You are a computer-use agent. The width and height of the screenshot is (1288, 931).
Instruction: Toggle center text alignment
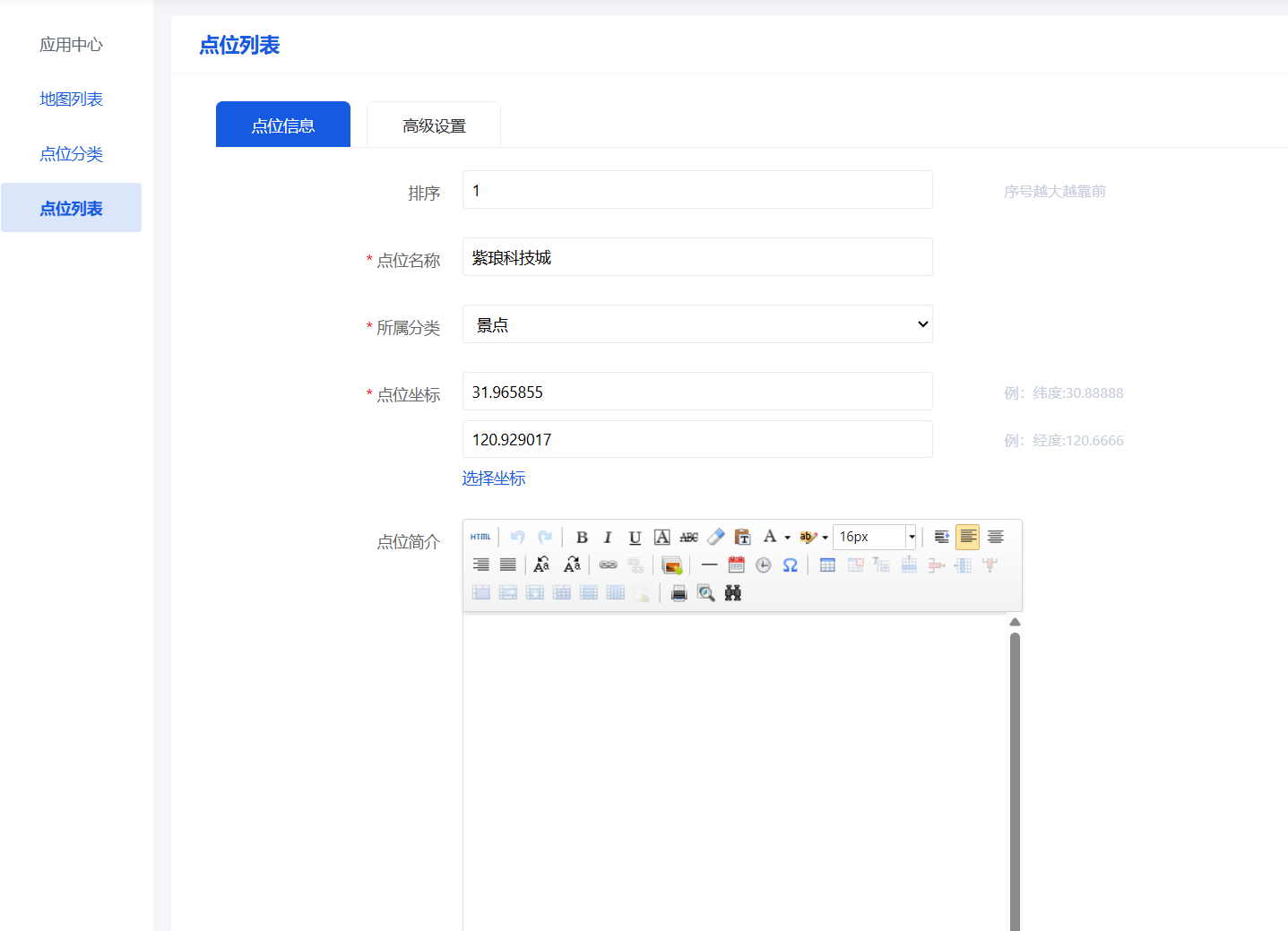pyautogui.click(x=995, y=537)
